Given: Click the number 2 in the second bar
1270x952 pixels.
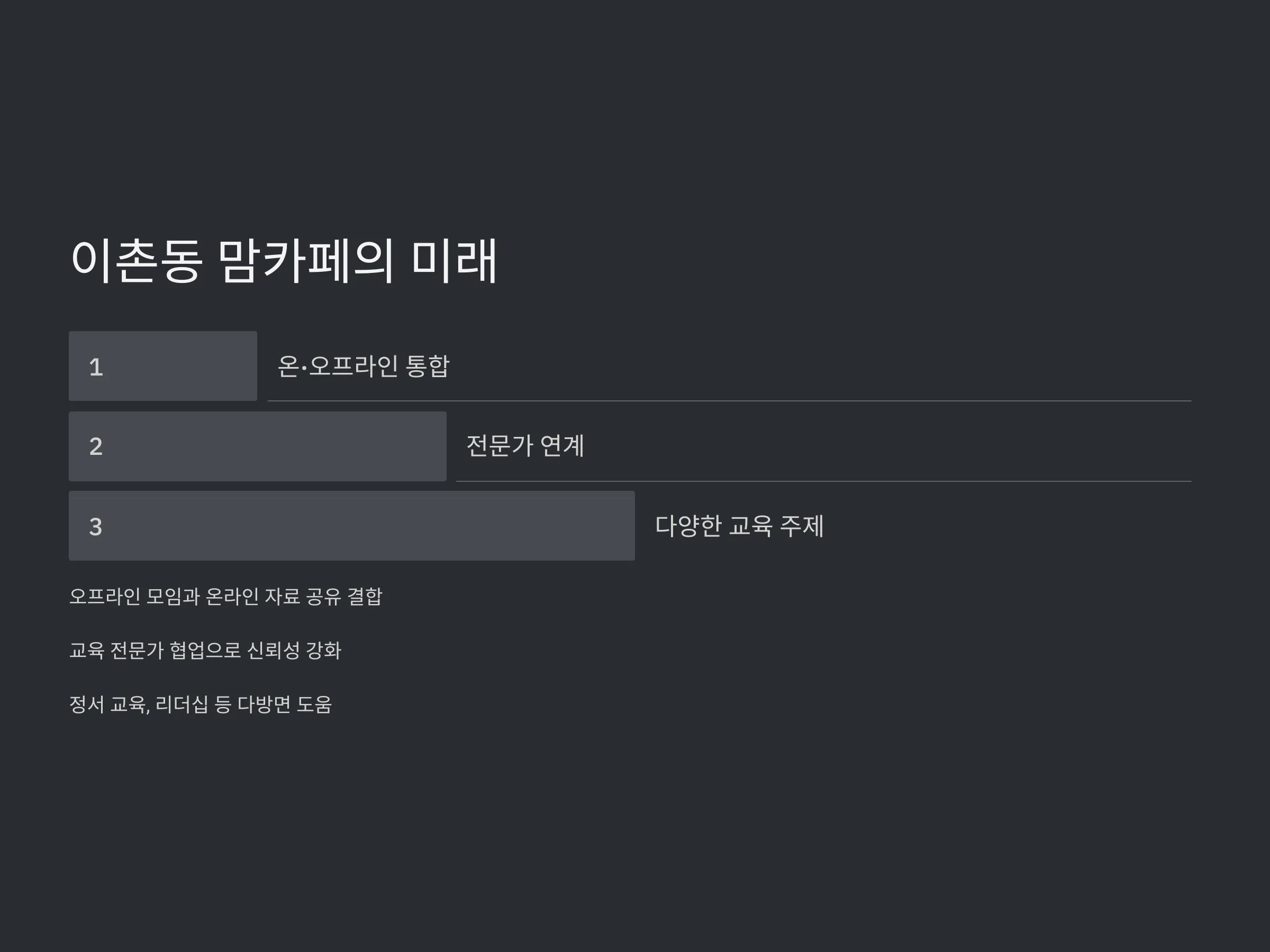Looking at the screenshot, I should [96, 446].
